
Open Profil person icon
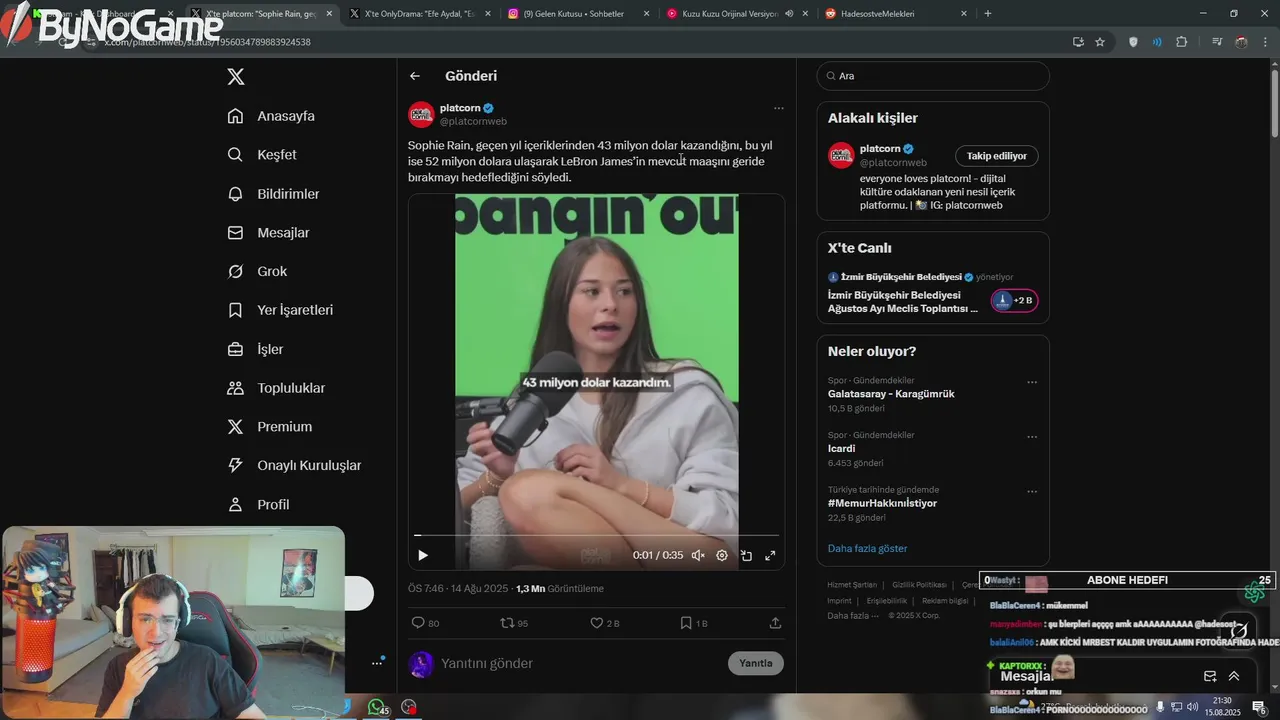(235, 504)
